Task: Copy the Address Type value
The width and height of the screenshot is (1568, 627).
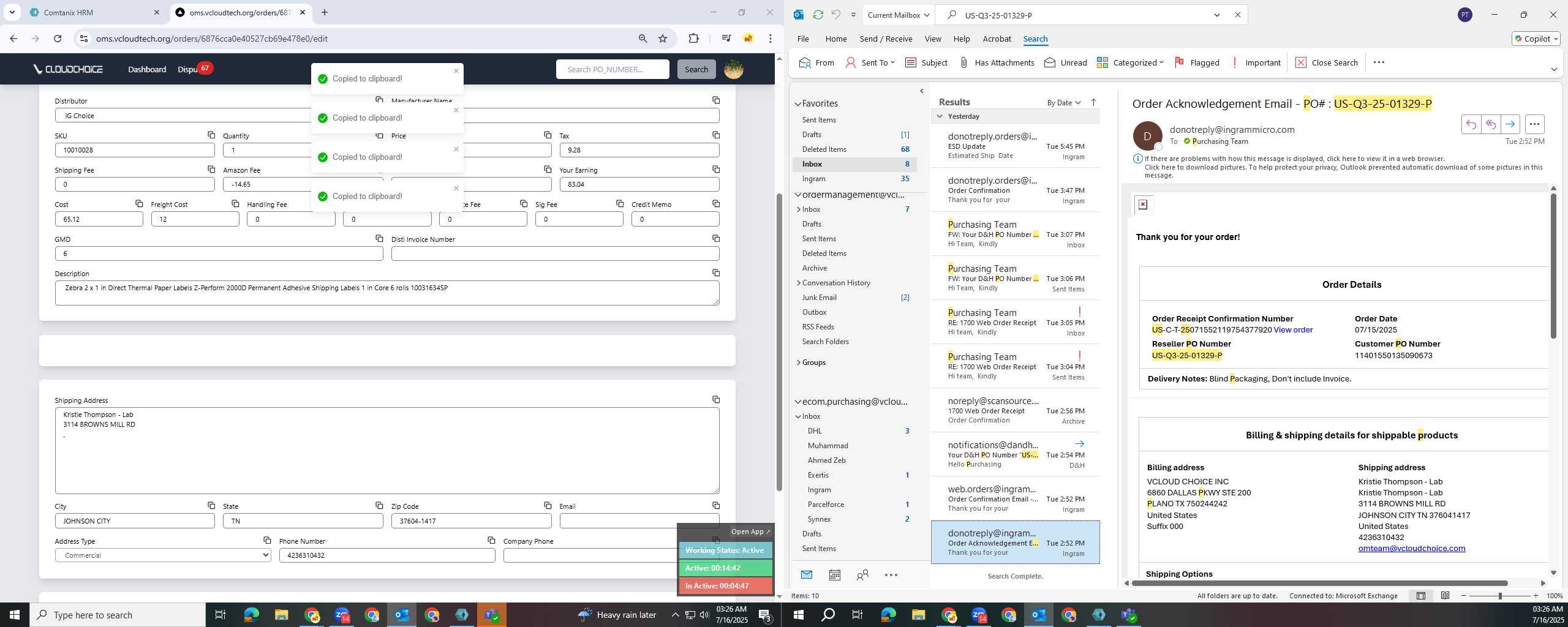Action: click(x=267, y=540)
